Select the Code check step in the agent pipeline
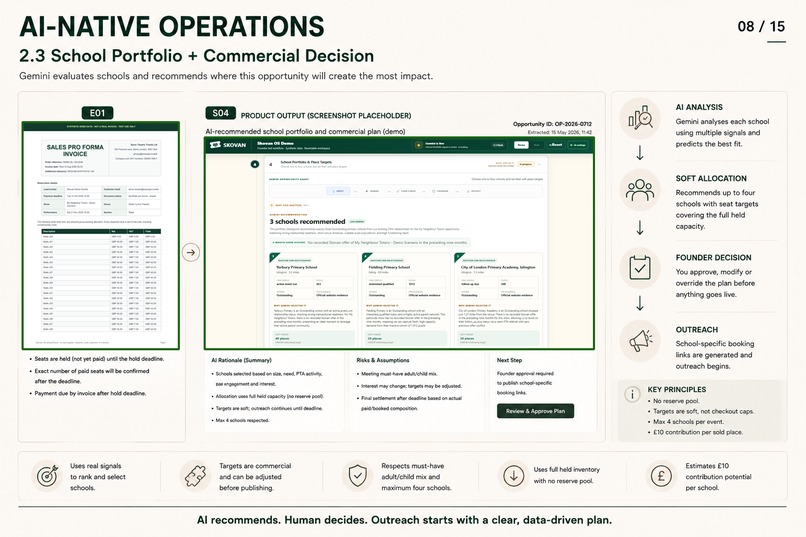The image size is (806, 537). [x=405, y=191]
